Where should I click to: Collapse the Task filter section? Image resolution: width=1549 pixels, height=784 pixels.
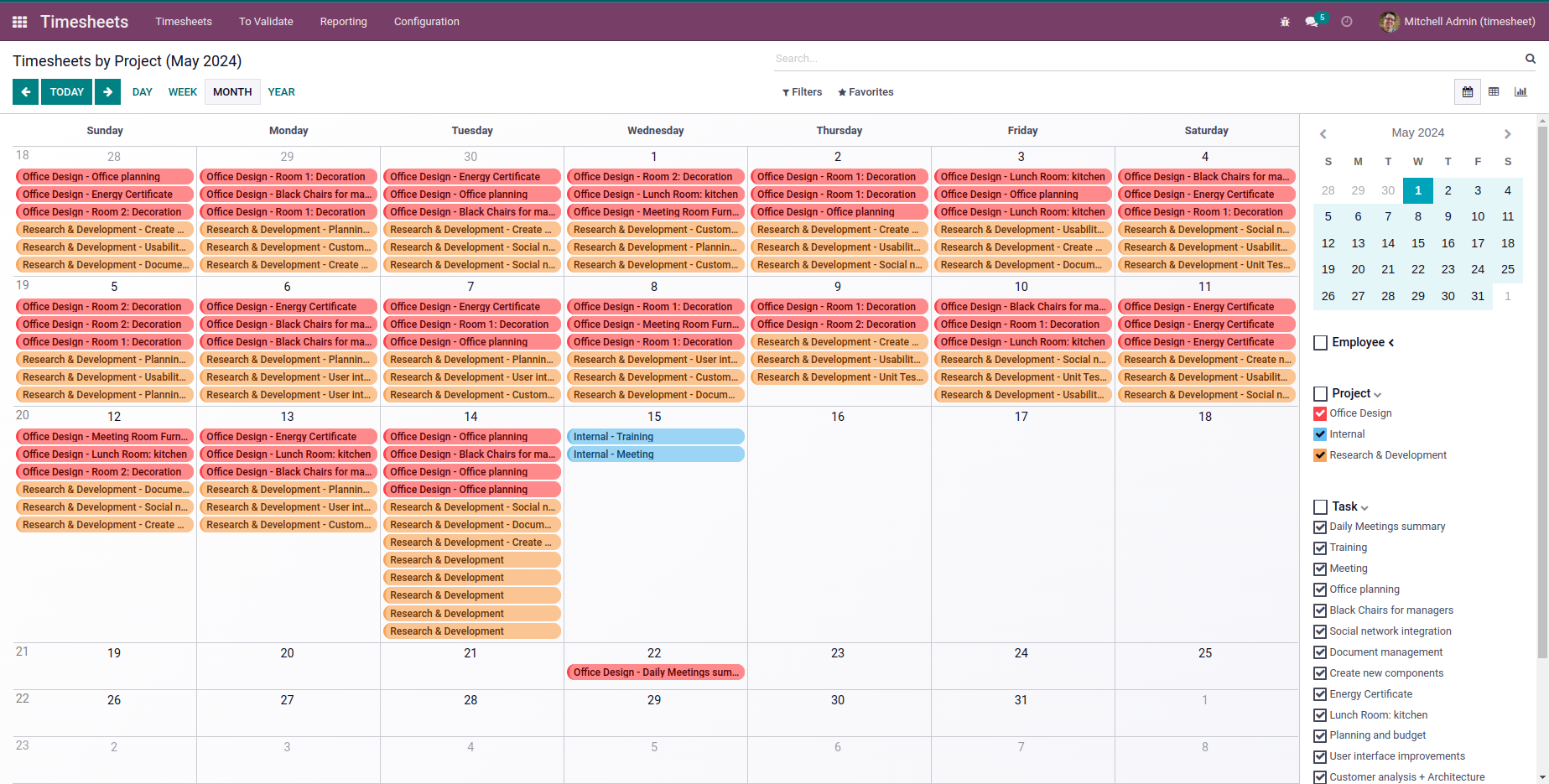(1364, 507)
